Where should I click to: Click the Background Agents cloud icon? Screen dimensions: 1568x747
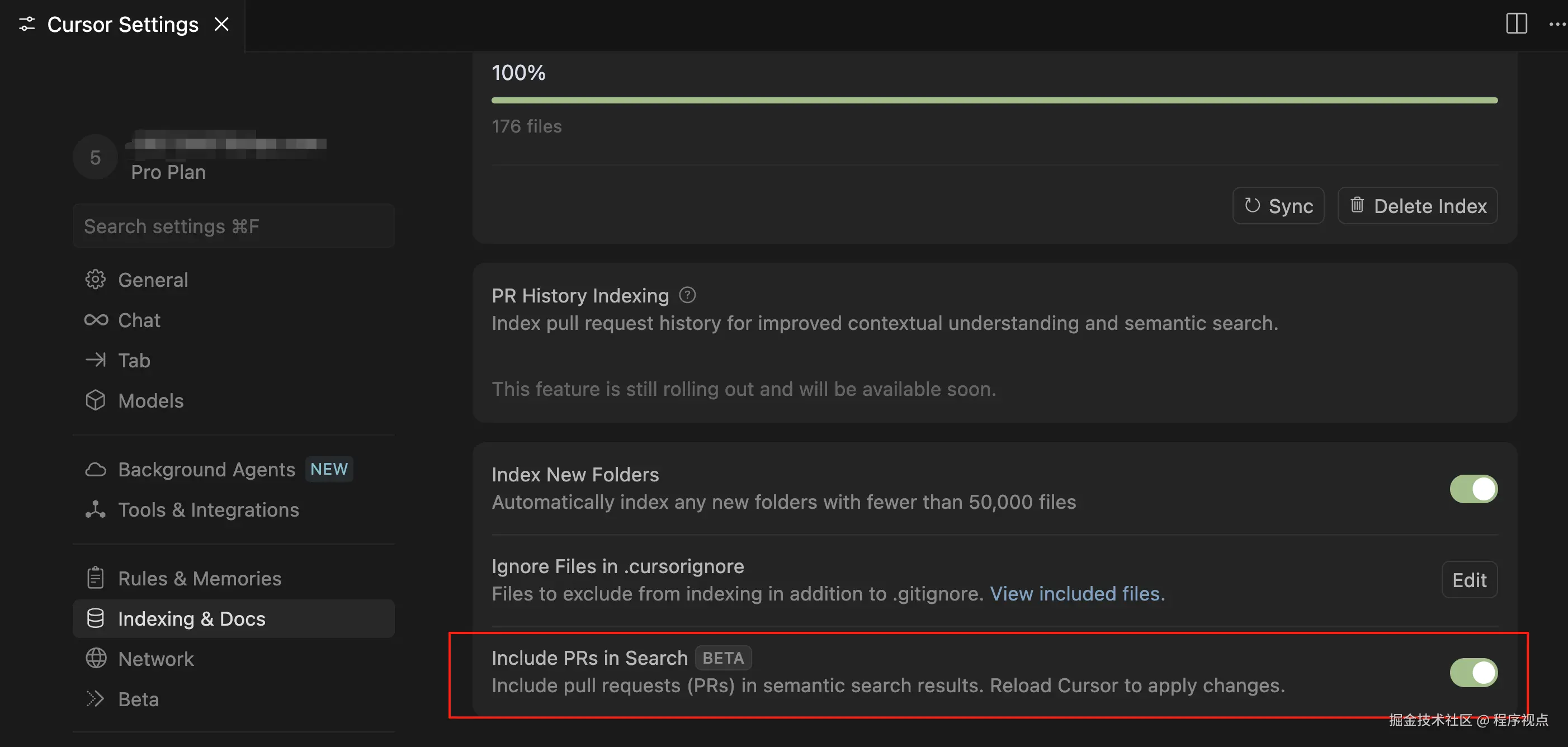(96, 469)
